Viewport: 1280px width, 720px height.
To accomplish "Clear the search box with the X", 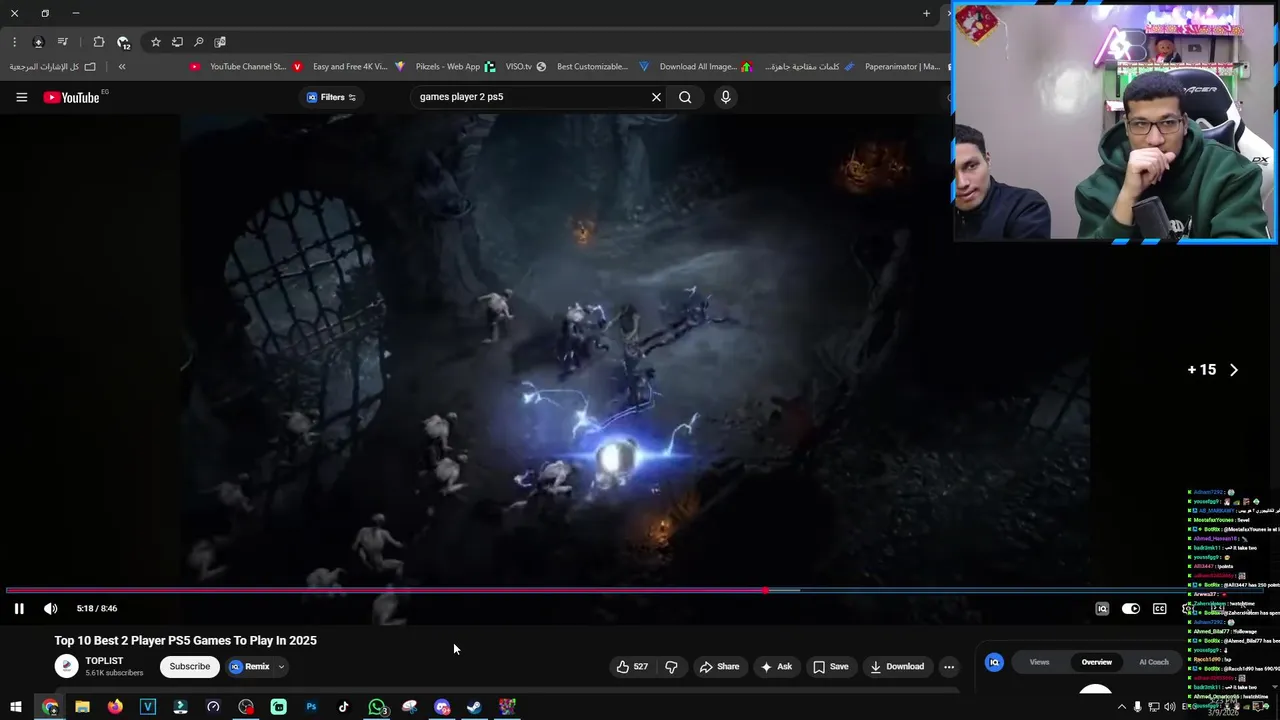I will (x=656, y=97).
